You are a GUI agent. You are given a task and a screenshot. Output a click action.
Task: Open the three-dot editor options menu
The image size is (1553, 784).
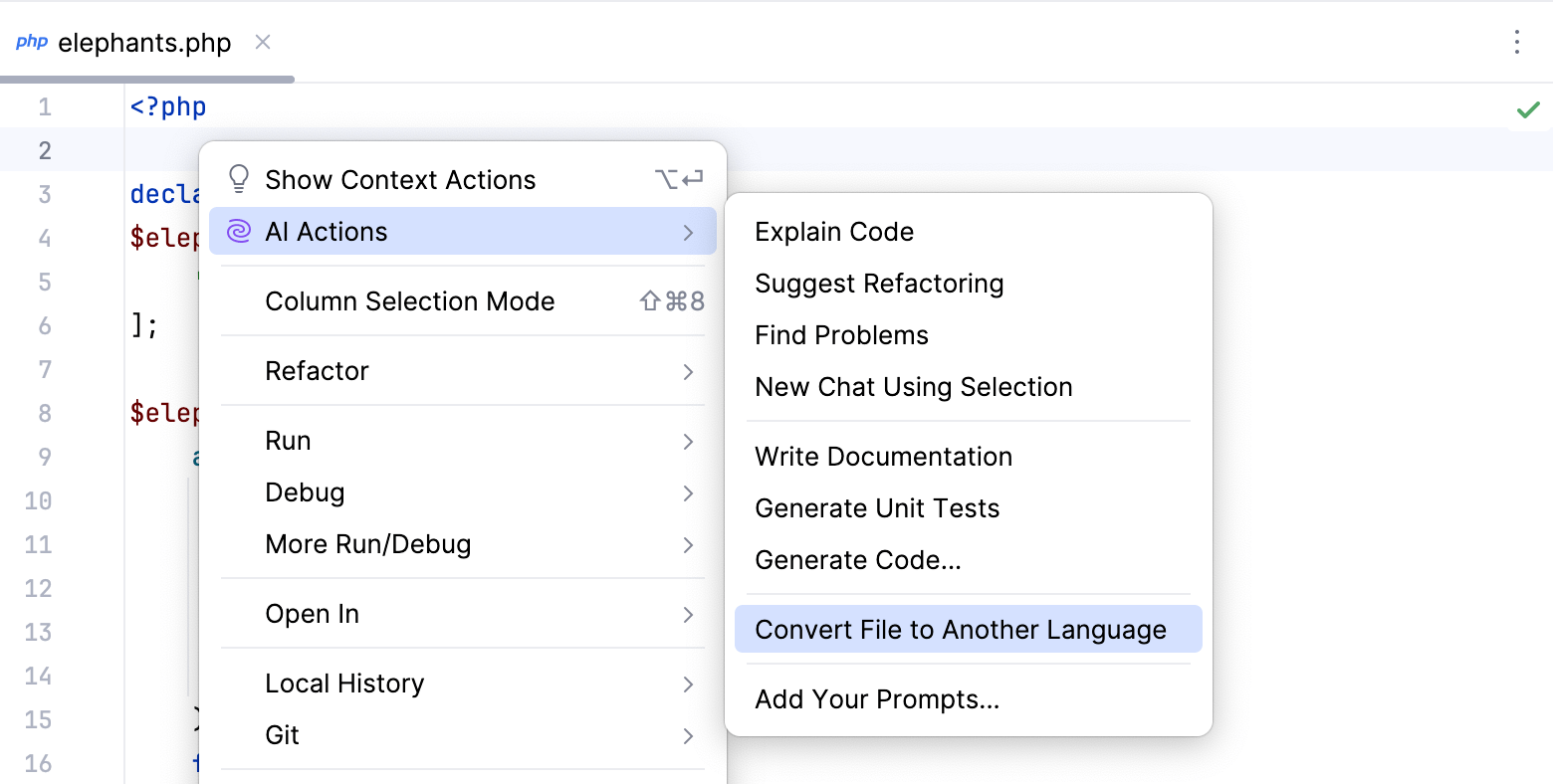[1516, 43]
